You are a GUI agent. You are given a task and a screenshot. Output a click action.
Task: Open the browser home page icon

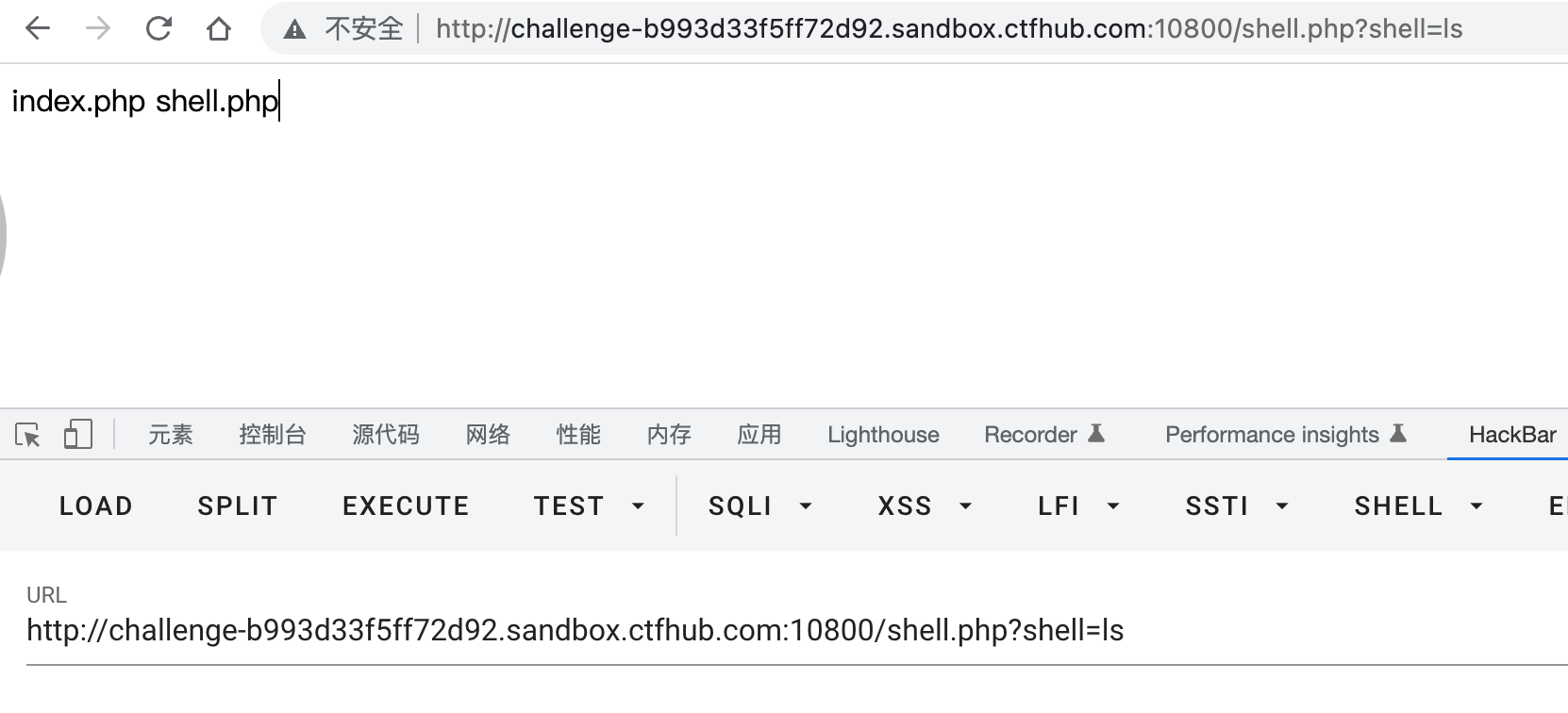click(x=219, y=29)
